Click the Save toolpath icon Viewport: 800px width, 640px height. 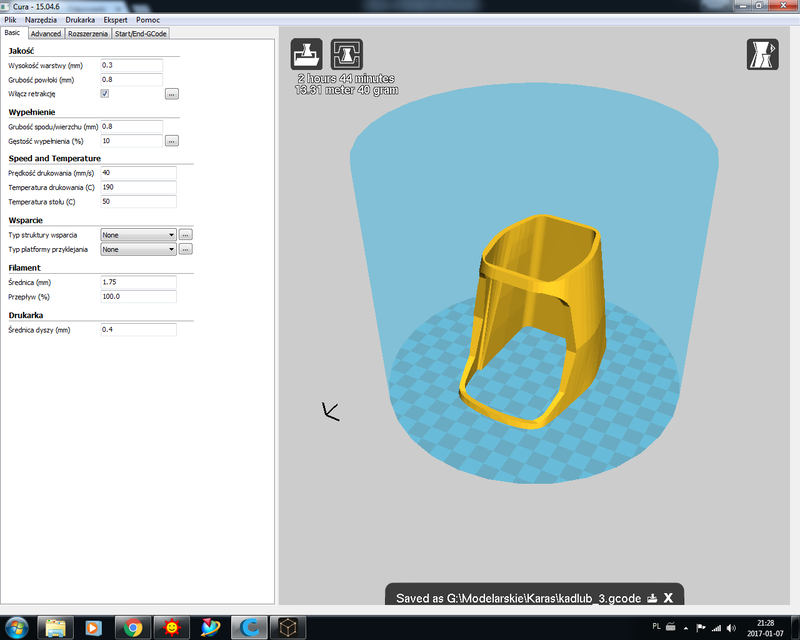pyautogui.click(x=347, y=54)
